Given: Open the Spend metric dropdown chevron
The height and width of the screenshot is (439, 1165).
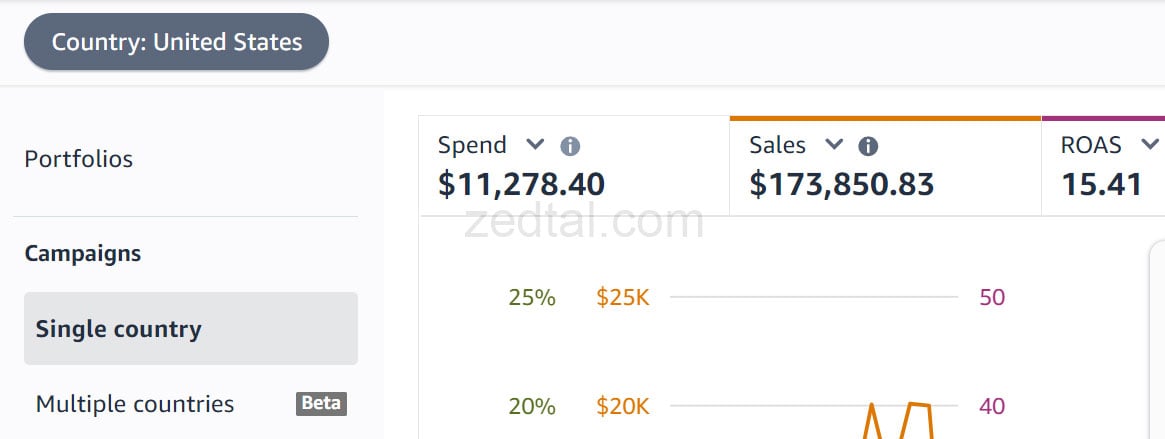Looking at the screenshot, I should click(535, 145).
